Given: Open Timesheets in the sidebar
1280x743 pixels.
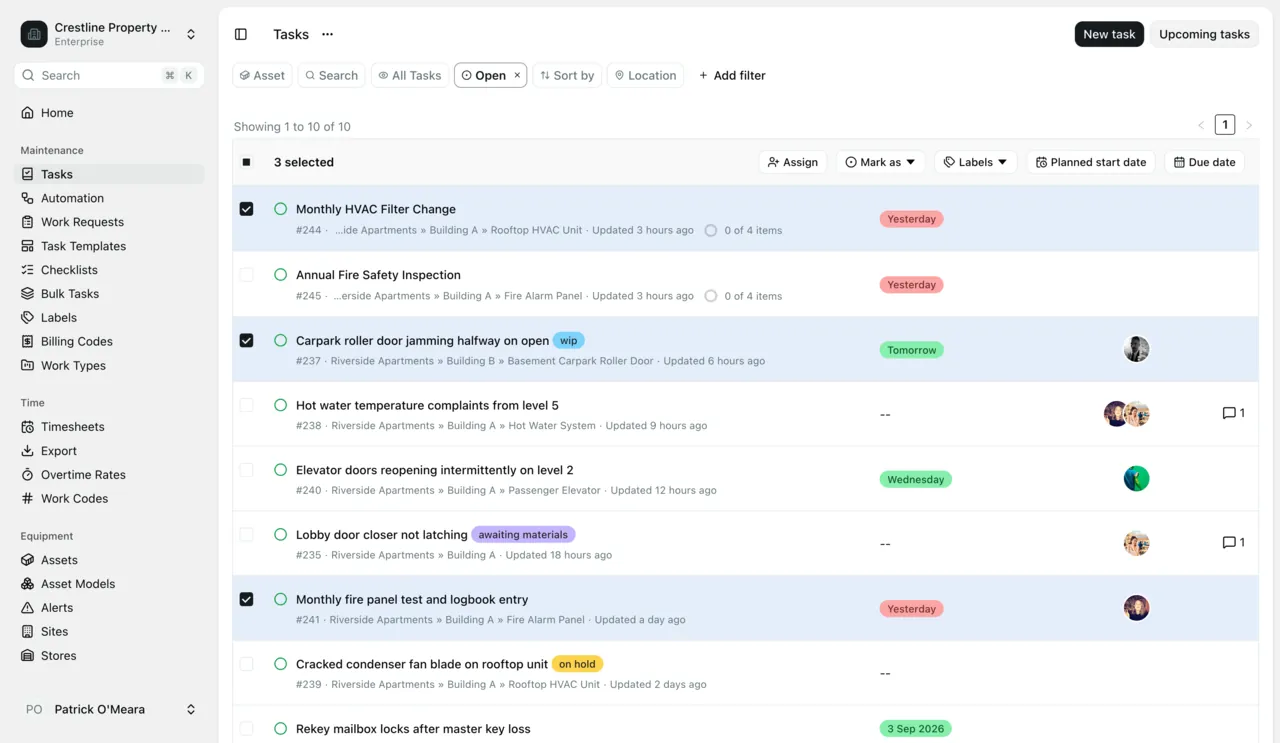Looking at the screenshot, I should (109, 427).
